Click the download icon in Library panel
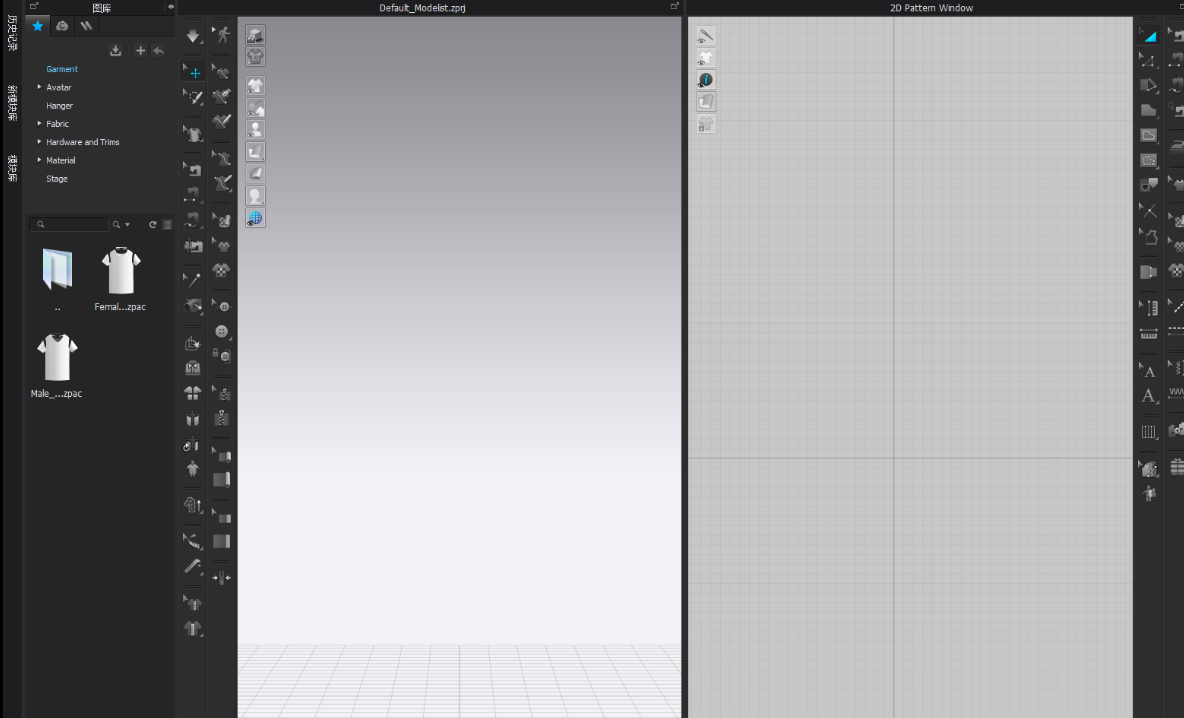Screen dimensions: 1184x718 coord(115,51)
